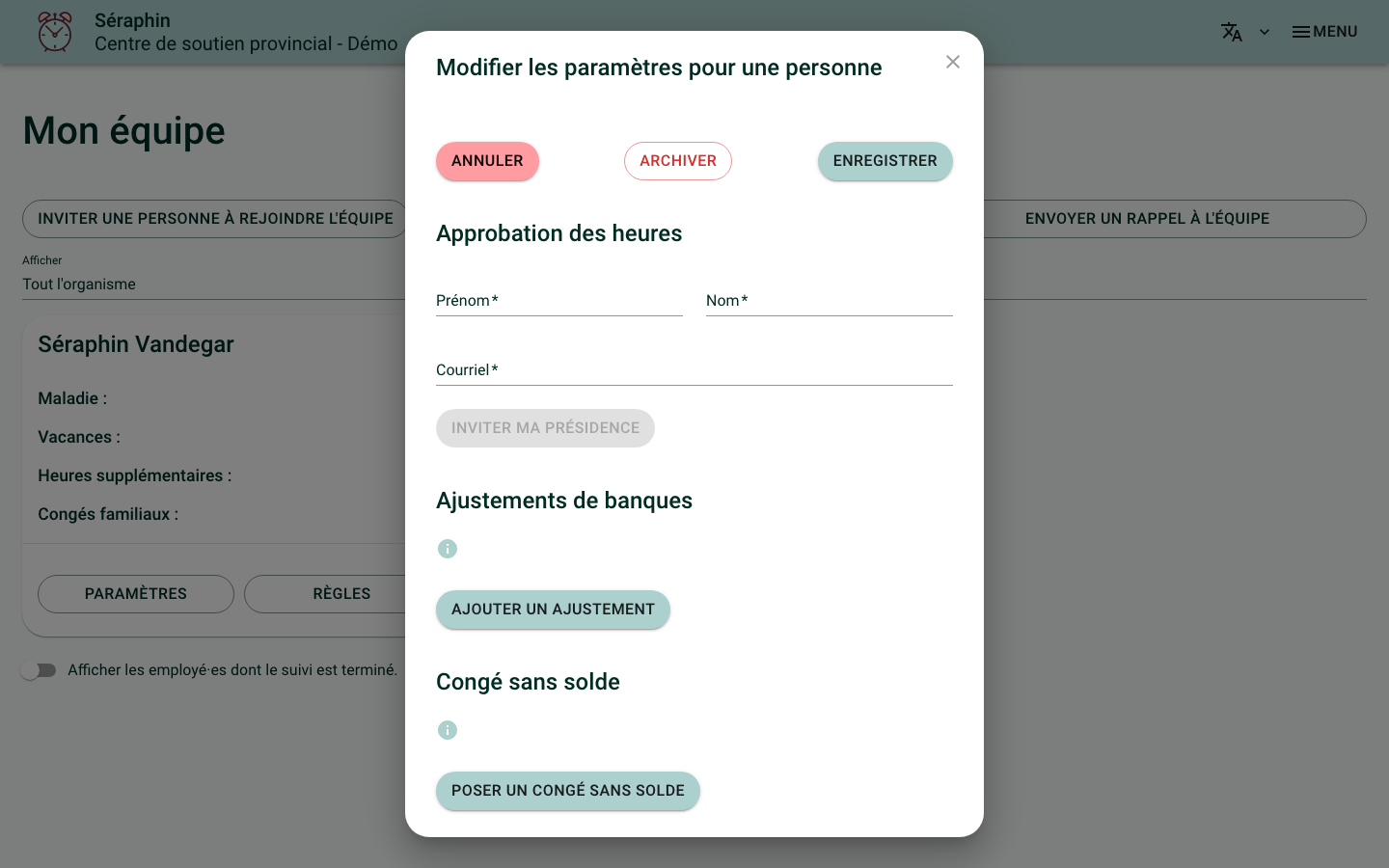Viewport: 1389px width, 868px height.
Task: Open the hamburger MENU
Action: [1324, 32]
